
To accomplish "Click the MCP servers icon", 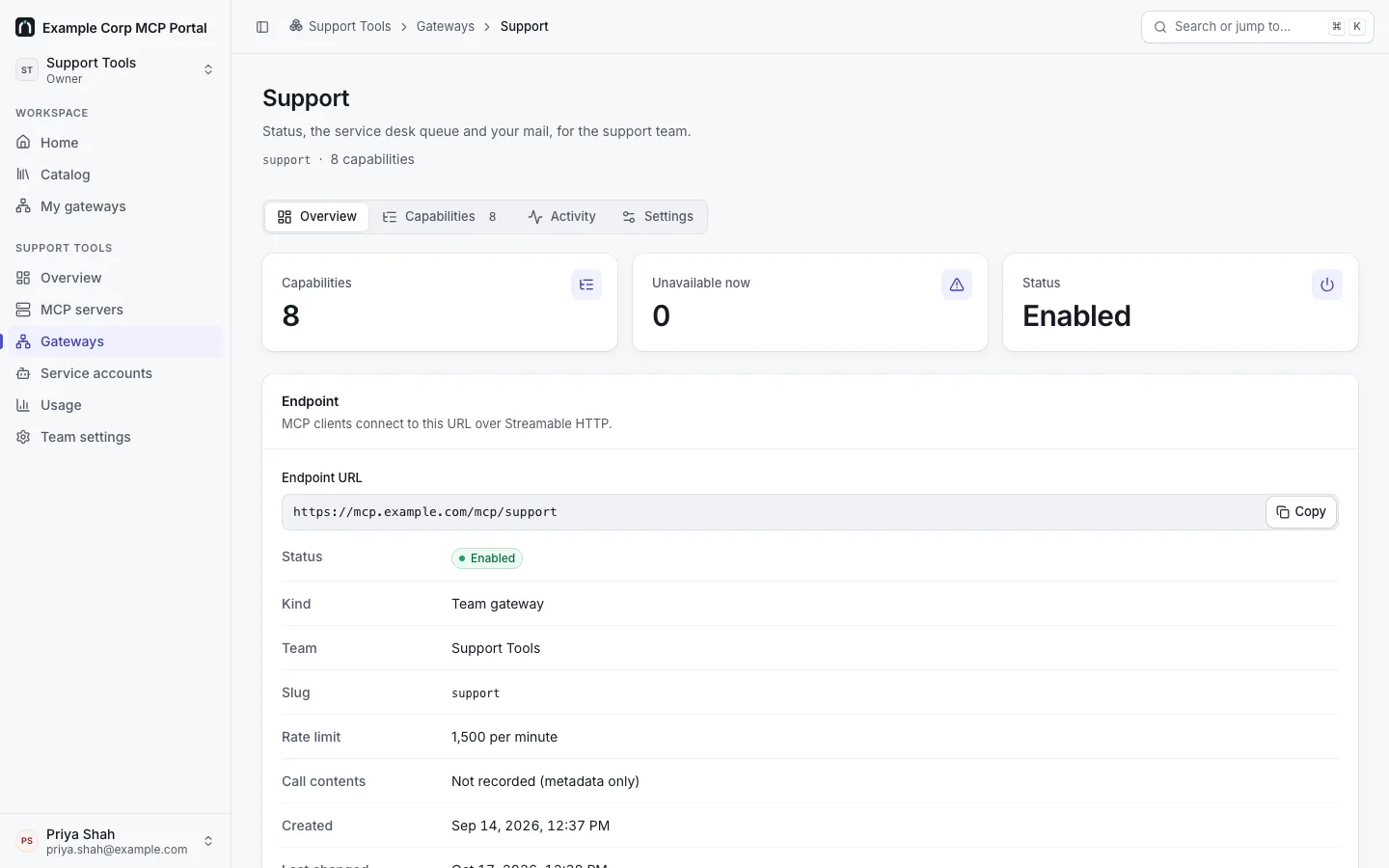I will point(23,310).
